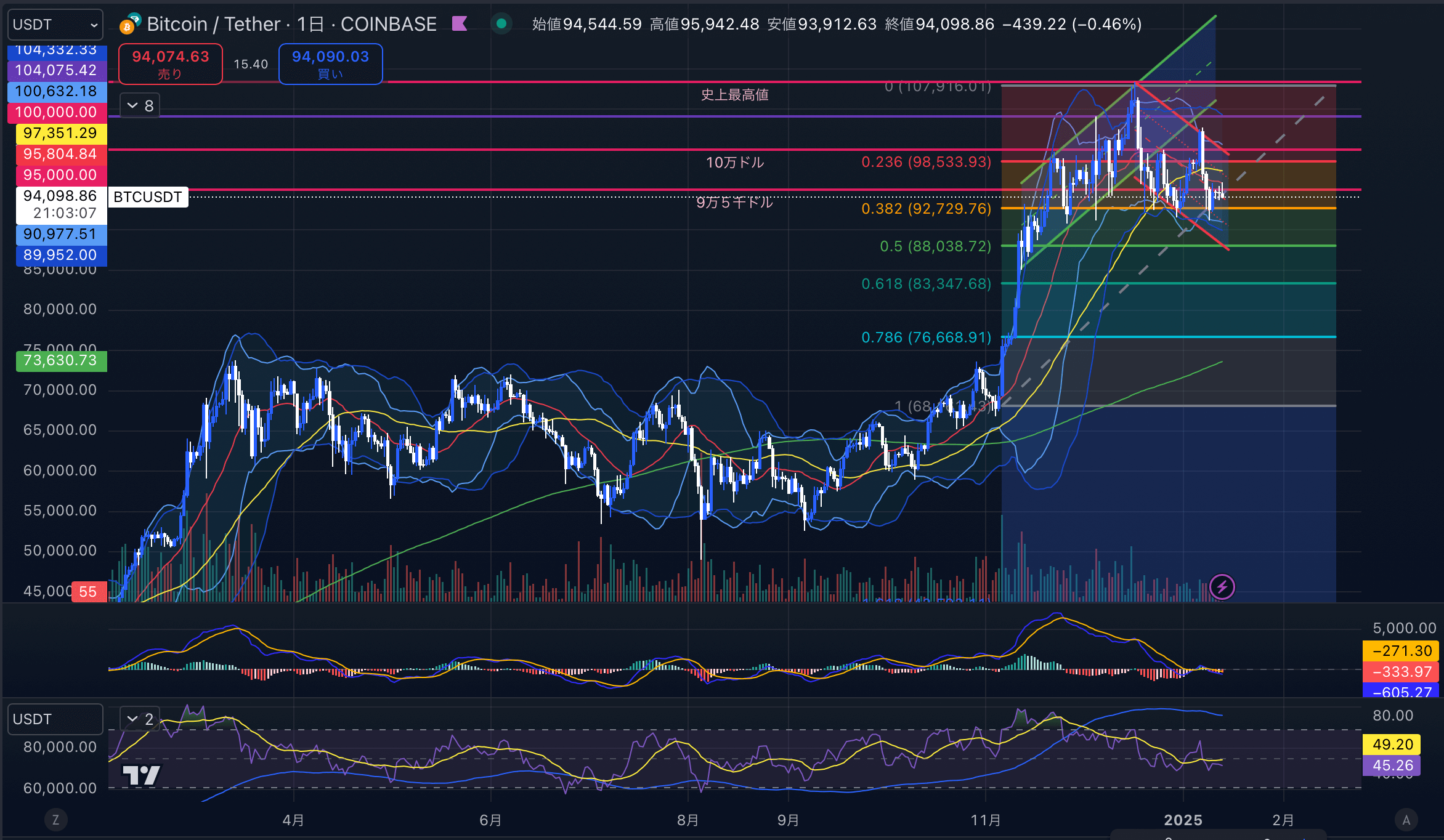Screen dimensions: 1444x840
Task: Expand the indicator legend showing 2 in the lower pane
Action: coord(140,719)
